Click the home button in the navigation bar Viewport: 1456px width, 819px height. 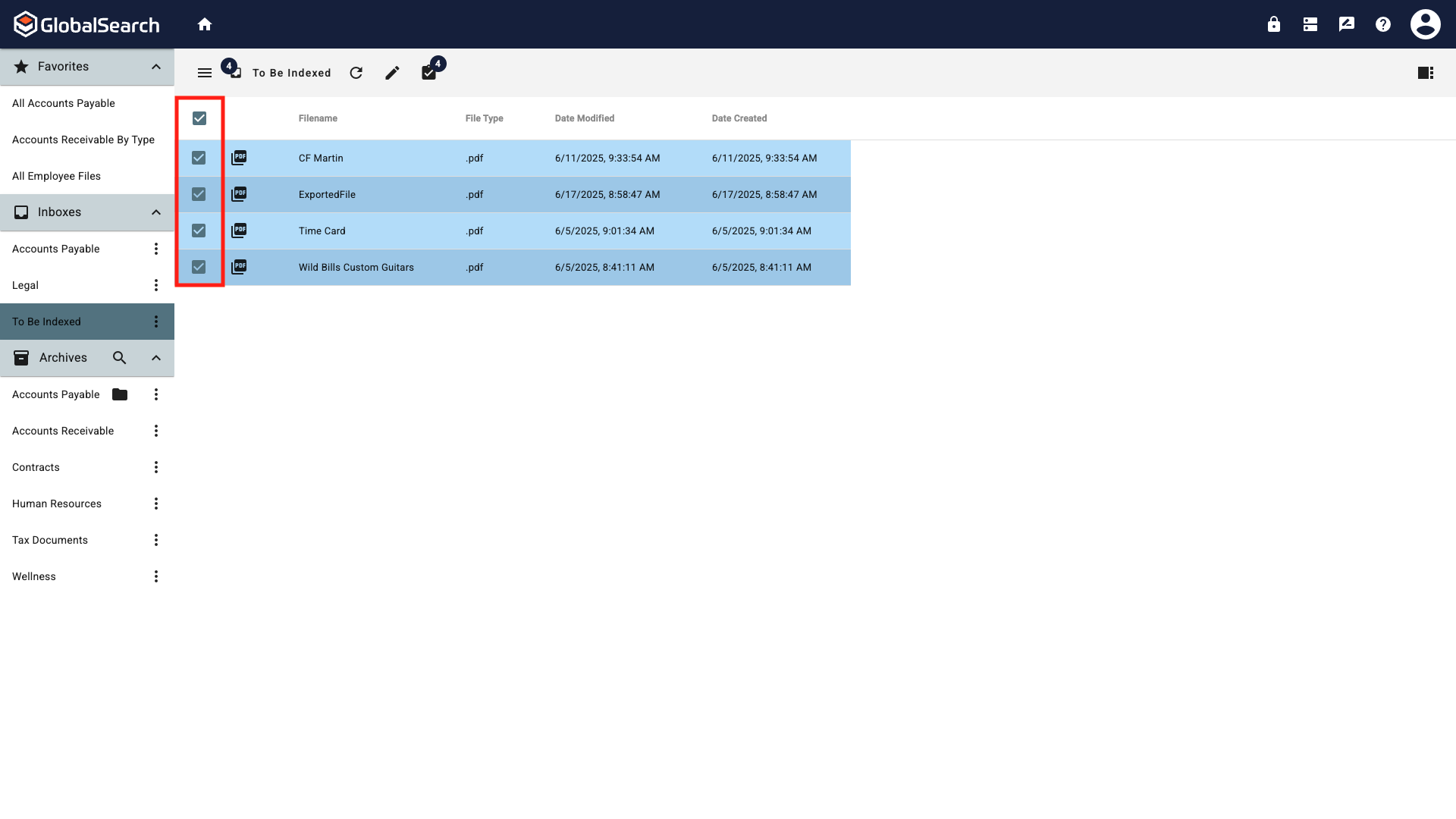[x=205, y=24]
